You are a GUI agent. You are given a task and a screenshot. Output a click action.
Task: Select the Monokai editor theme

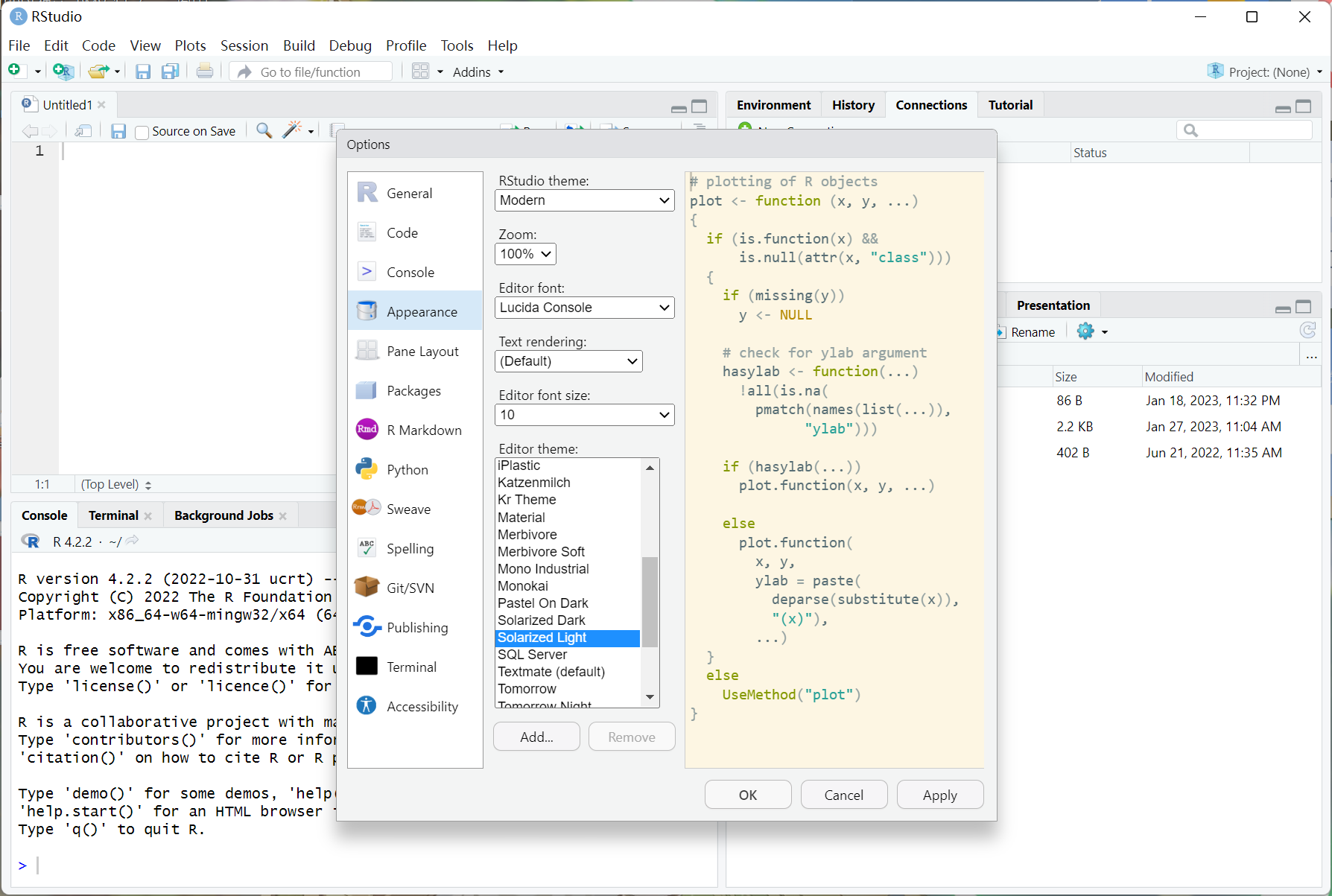click(x=523, y=586)
